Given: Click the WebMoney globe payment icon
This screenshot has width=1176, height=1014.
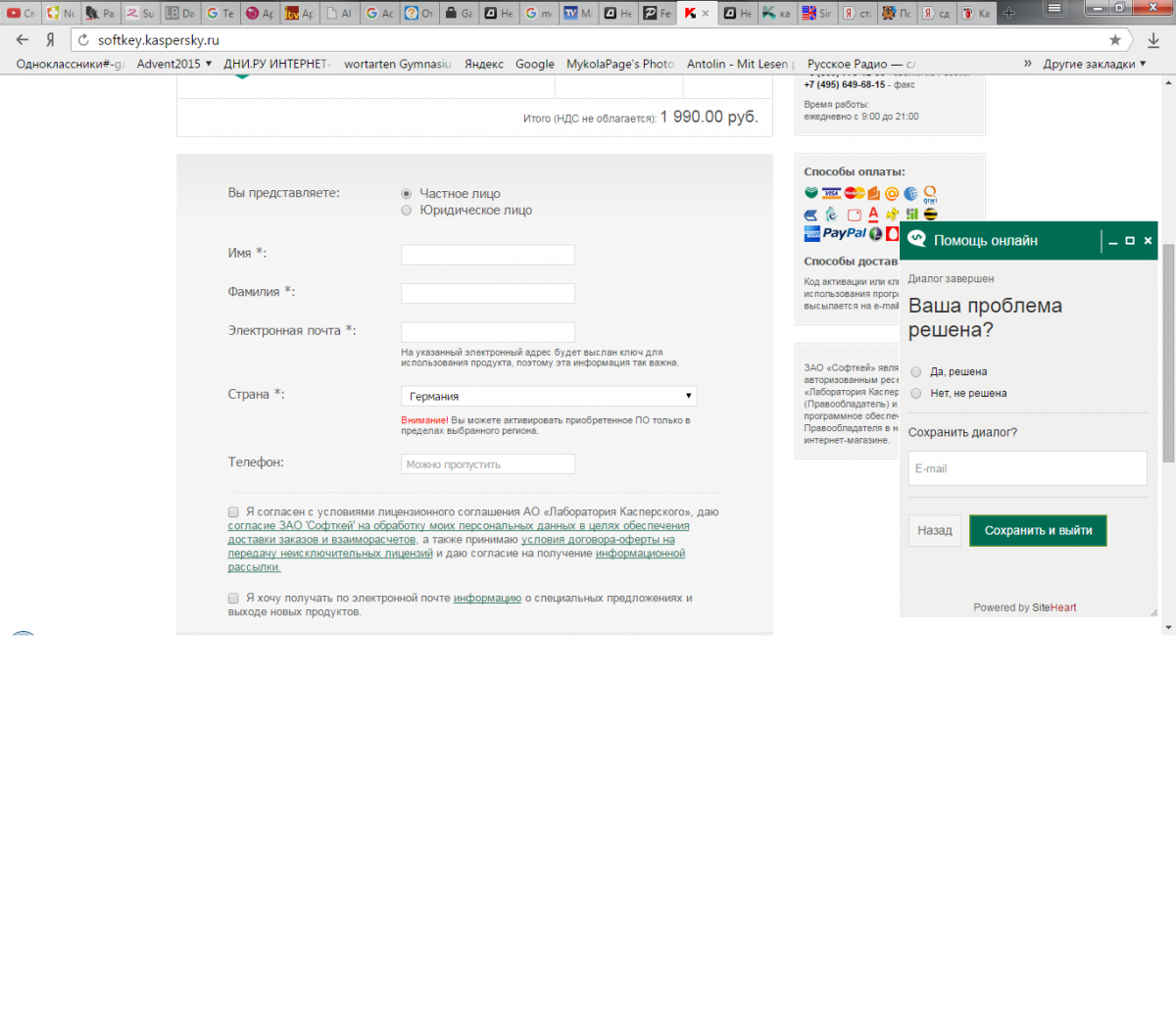Looking at the screenshot, I should pos(910,193).
